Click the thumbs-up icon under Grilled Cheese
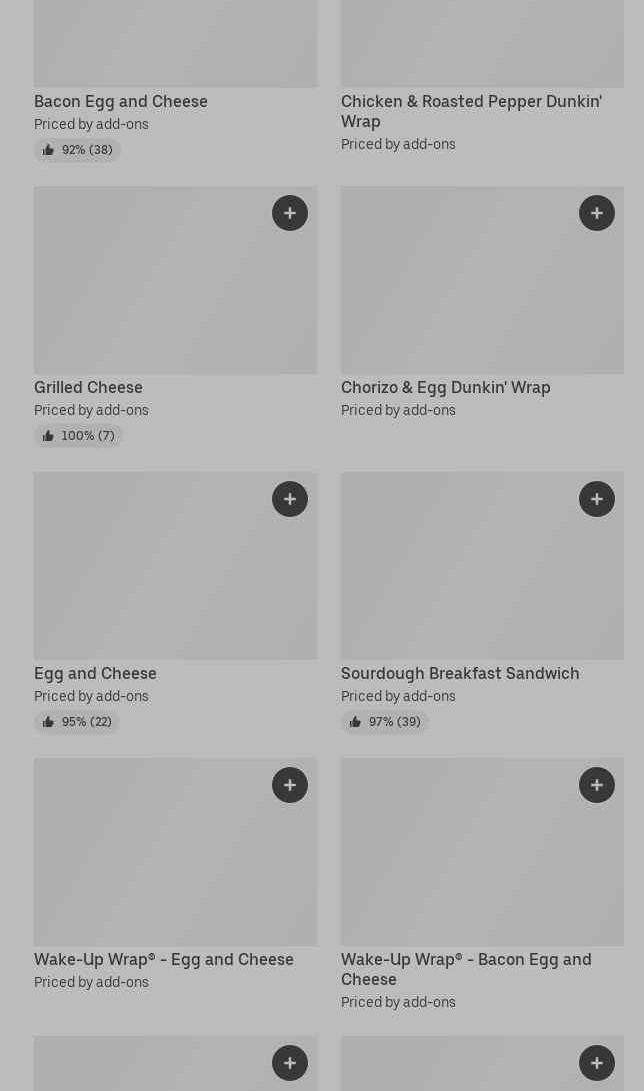 tap(48, 436)
